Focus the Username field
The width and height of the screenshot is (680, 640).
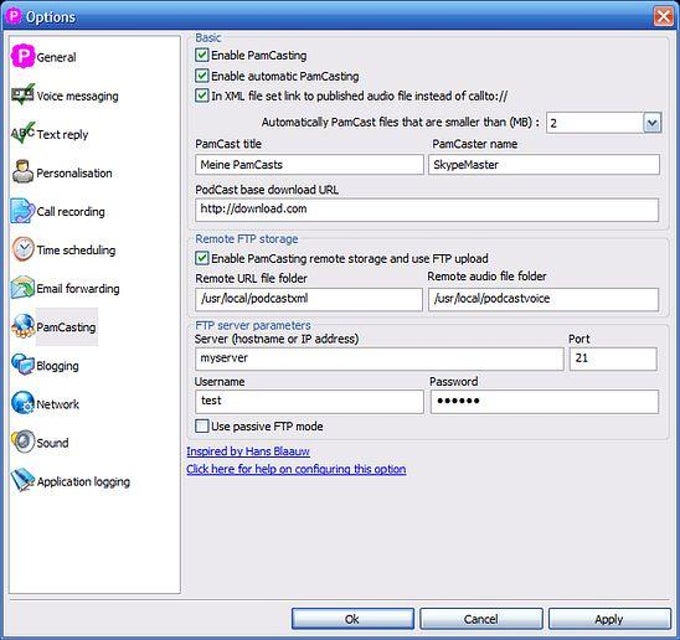(x=309, y=402)
